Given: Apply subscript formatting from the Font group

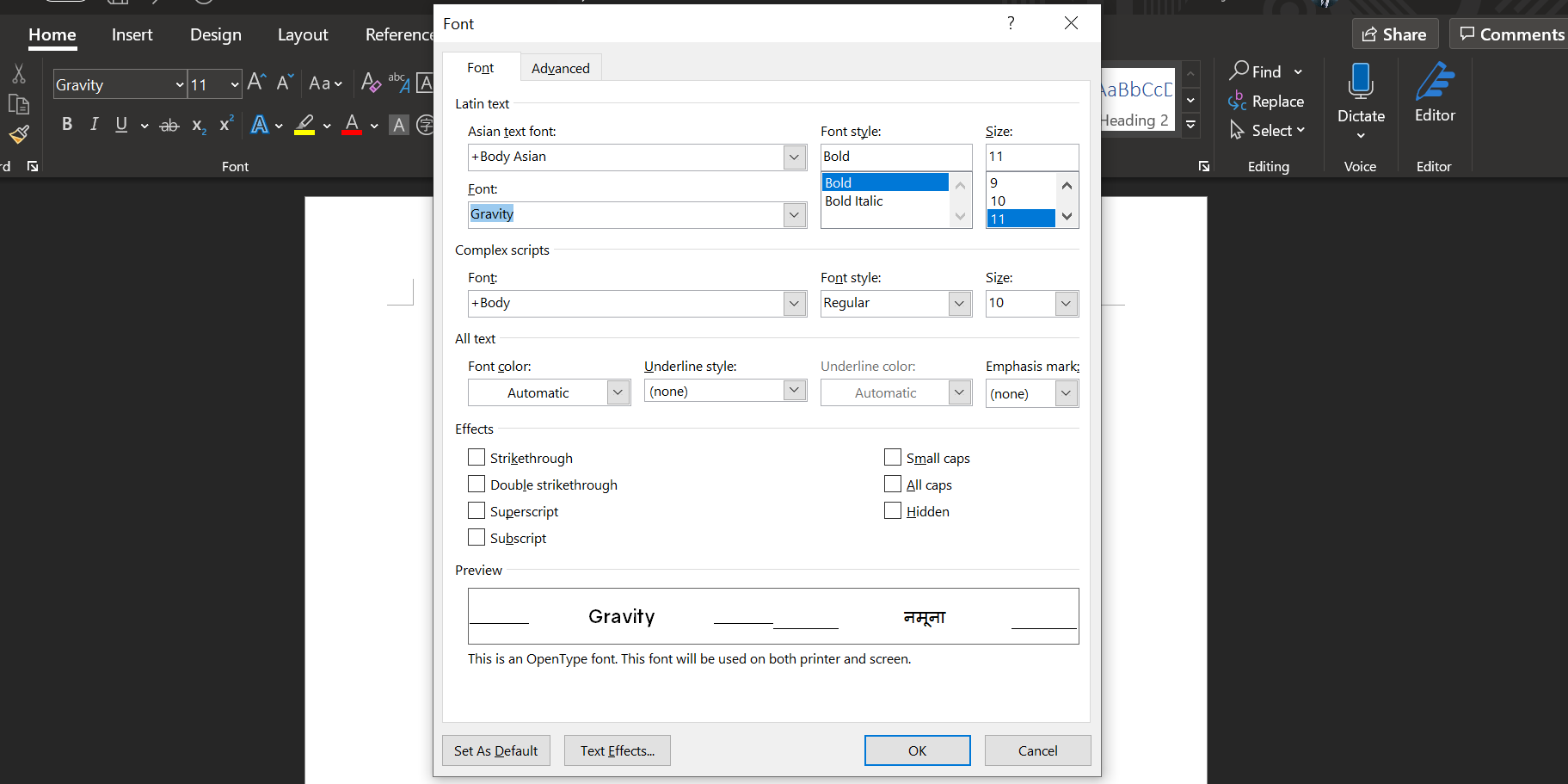Looking at the screenshot, I should 197,125.
